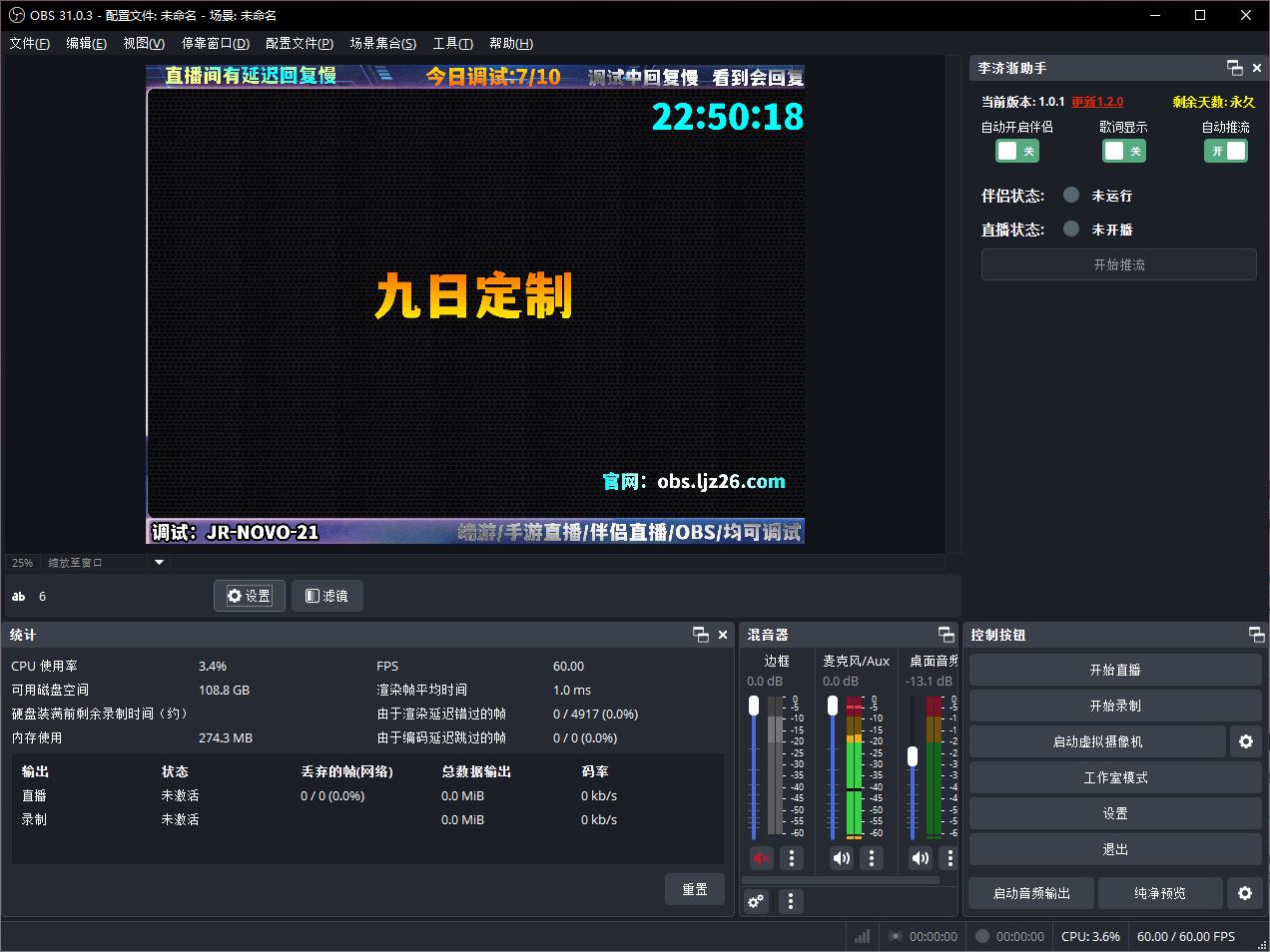Image resolution: width=1270 pixels, height=952 pixels.
Task: Open the 帮助(H) menu
Action: 511,43
